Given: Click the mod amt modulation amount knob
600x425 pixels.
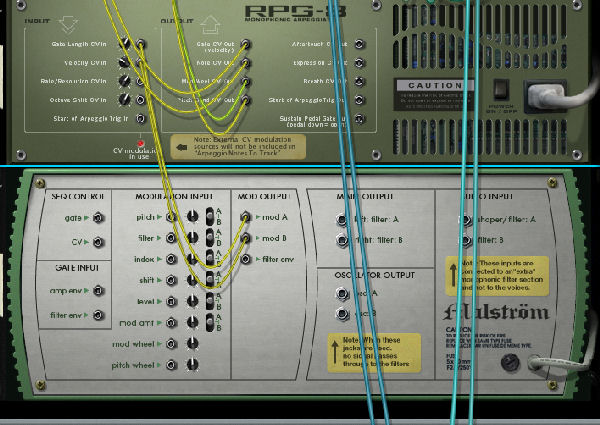Looking at the screenshot, I should pyautogui.click(x=192, y=322).
